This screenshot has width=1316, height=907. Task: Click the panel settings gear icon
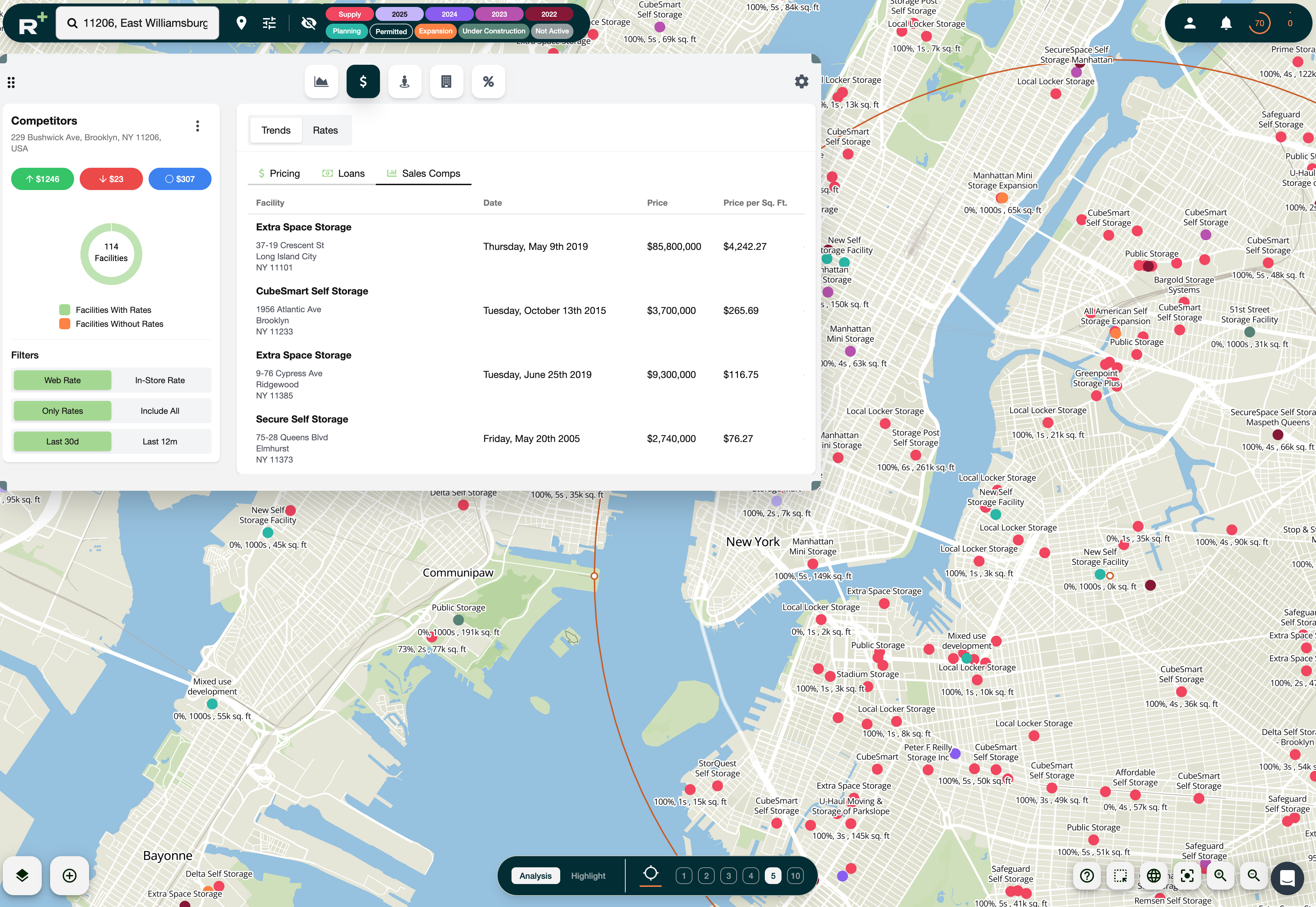coord(801,82)
